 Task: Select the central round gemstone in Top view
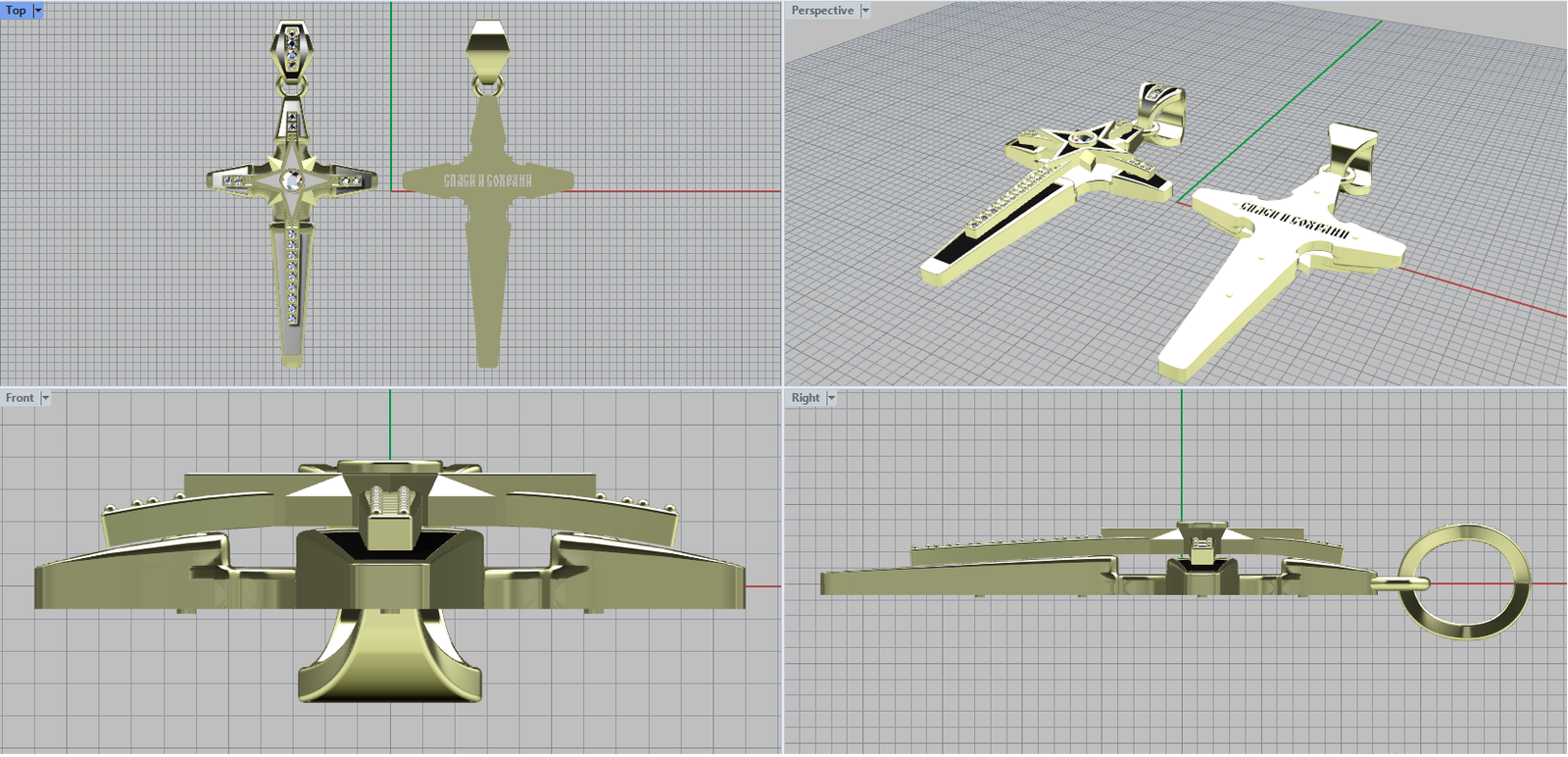pos(292,179)
